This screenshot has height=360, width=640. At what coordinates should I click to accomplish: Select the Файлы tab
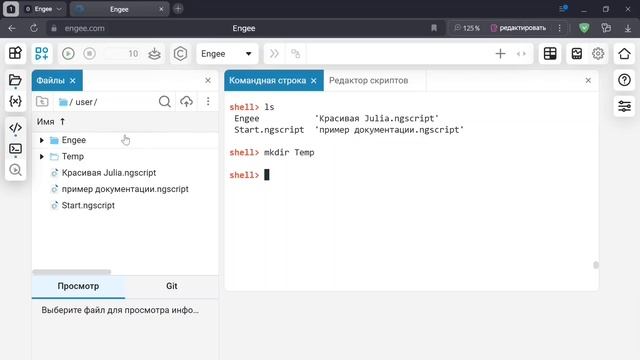point(50,80)
